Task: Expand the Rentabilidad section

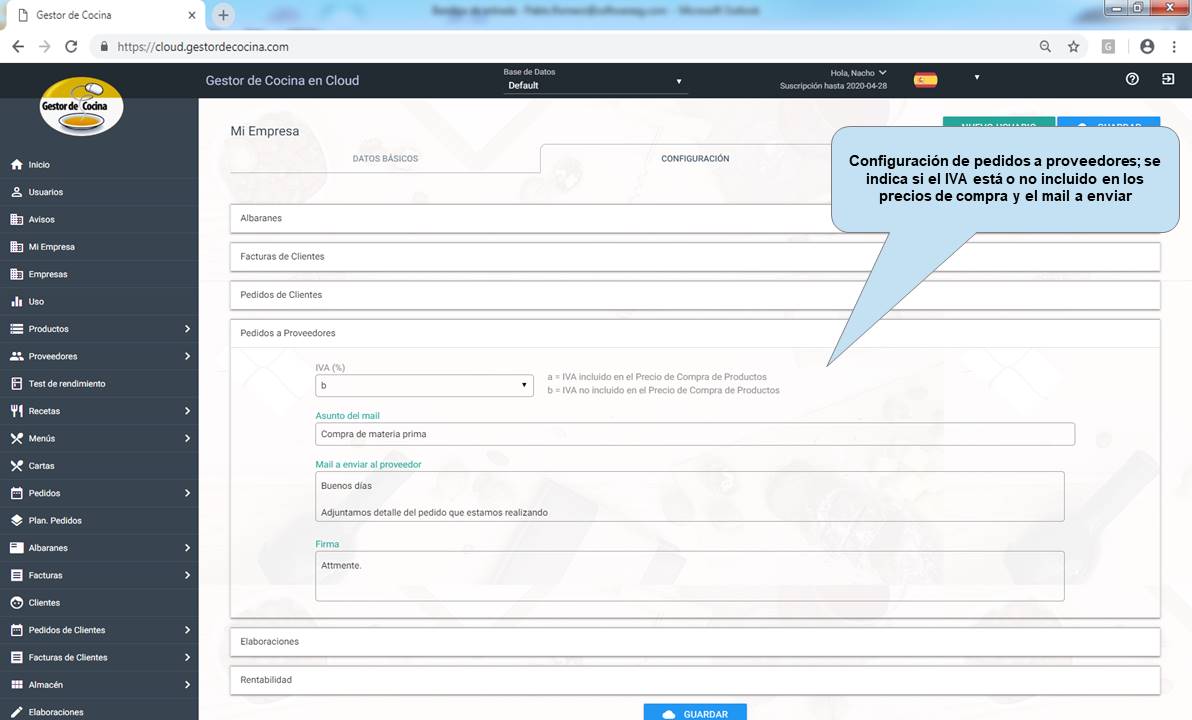Action: [x=695, y=680]
